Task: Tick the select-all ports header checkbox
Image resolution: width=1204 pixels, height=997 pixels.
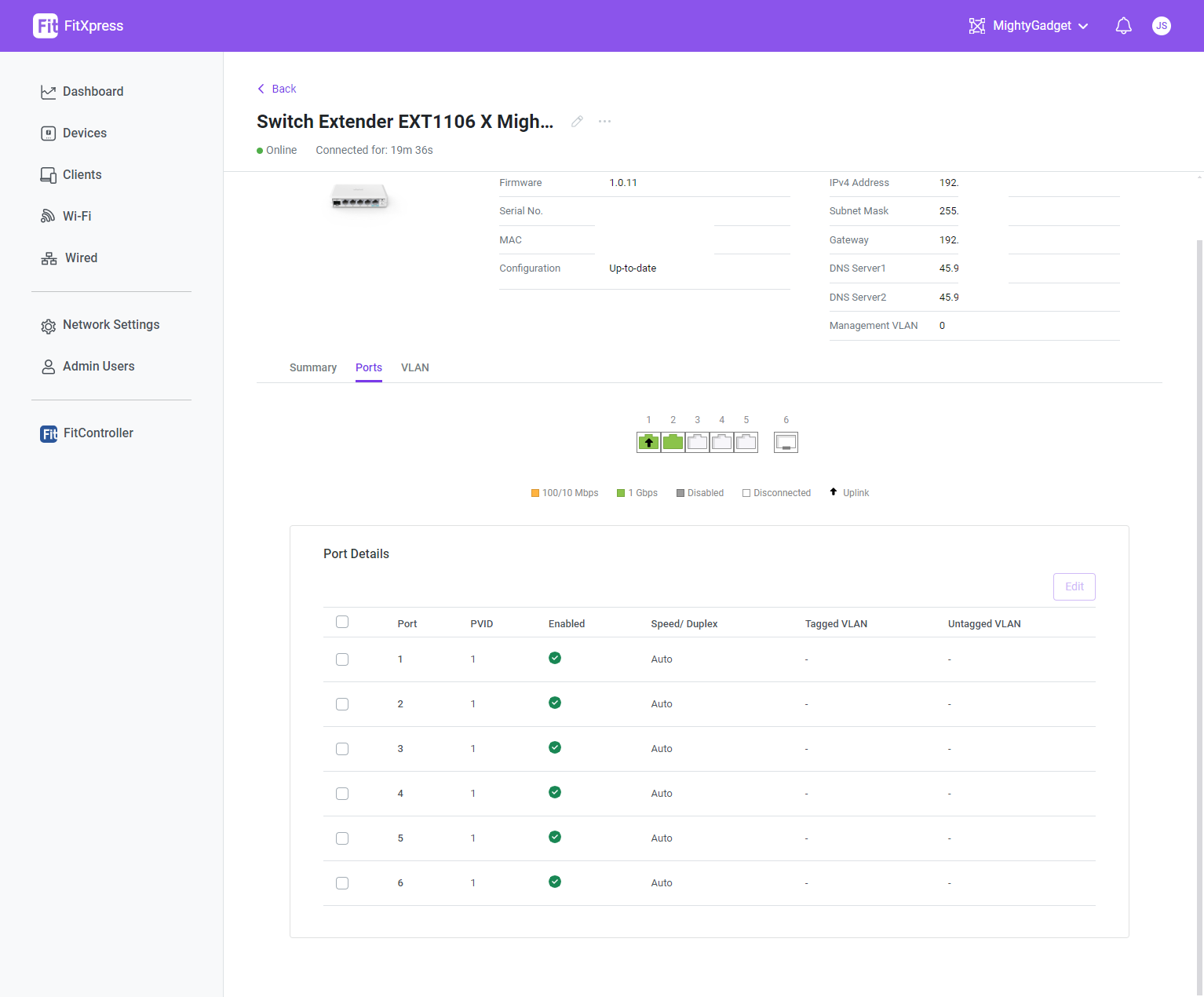Action: pos(342,623)
